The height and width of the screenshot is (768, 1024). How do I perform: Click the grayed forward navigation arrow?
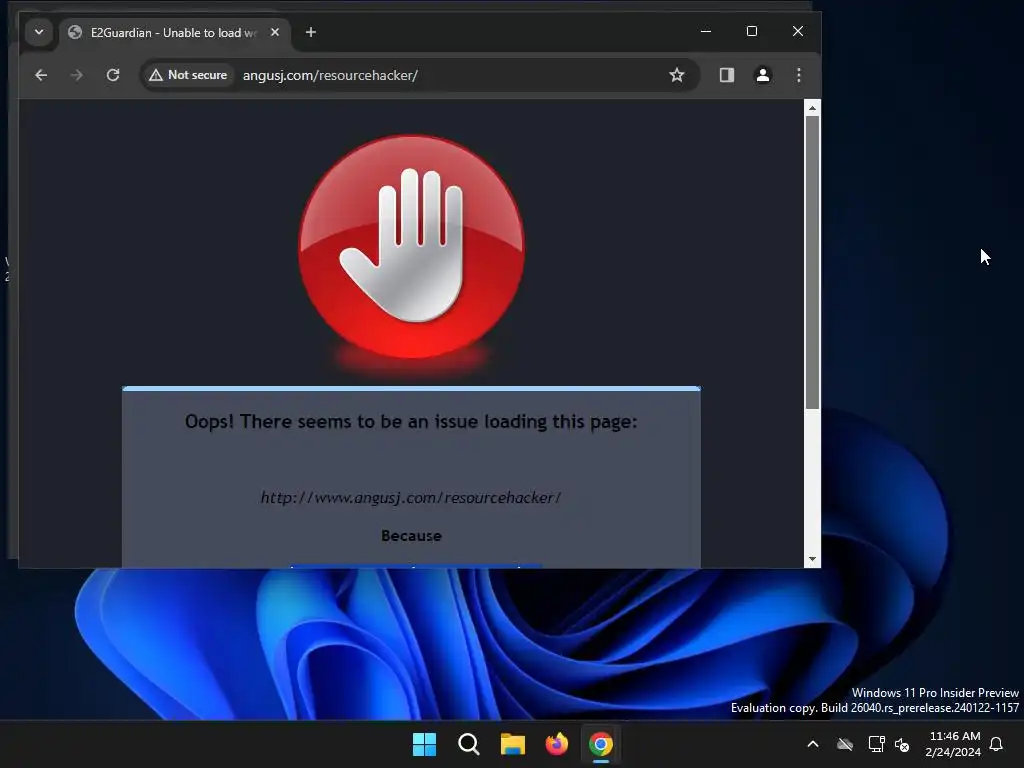tap(76, 75)
